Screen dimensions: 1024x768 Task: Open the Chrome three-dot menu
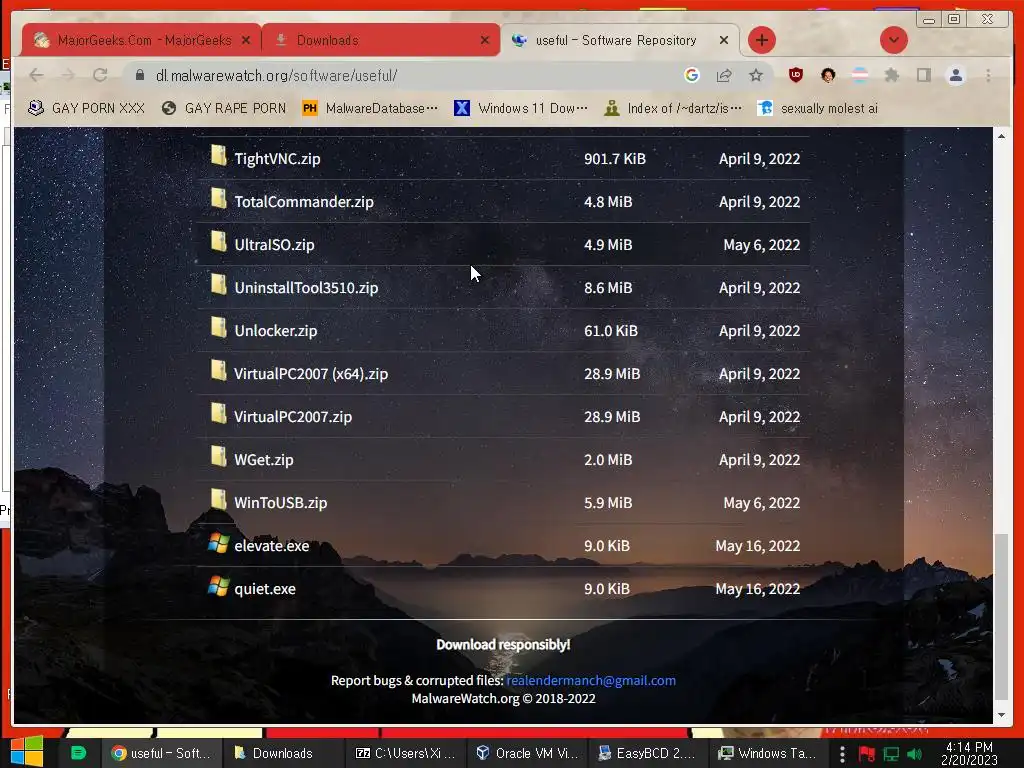pyautogui.click(x=988, y=76)
